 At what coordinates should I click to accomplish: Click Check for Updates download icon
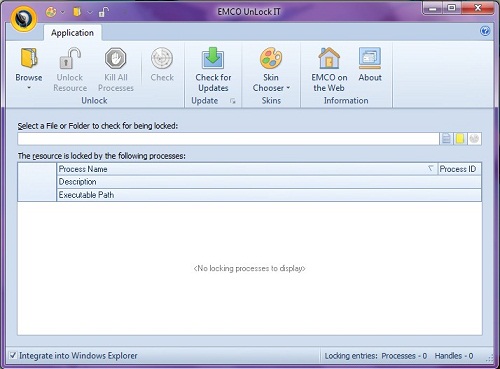click(x=213, y=58)
